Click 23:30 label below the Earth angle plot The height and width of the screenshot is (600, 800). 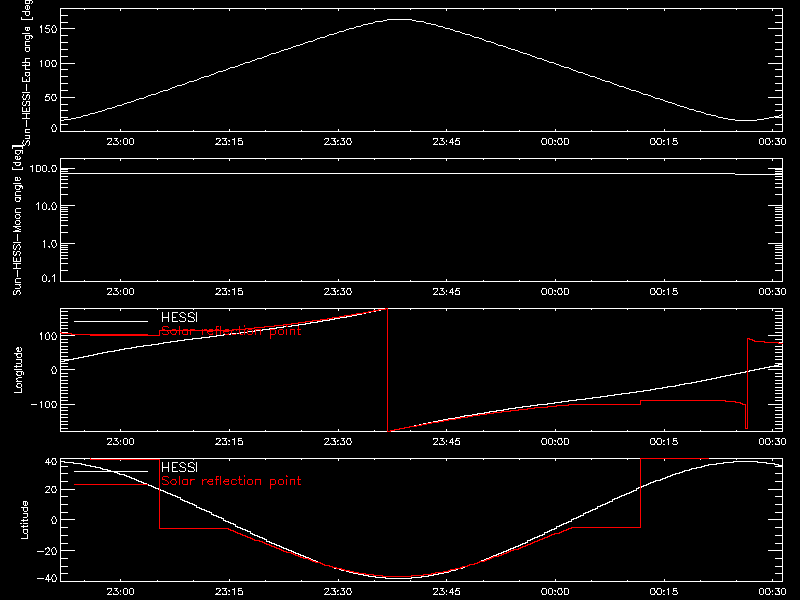point(338,142)
